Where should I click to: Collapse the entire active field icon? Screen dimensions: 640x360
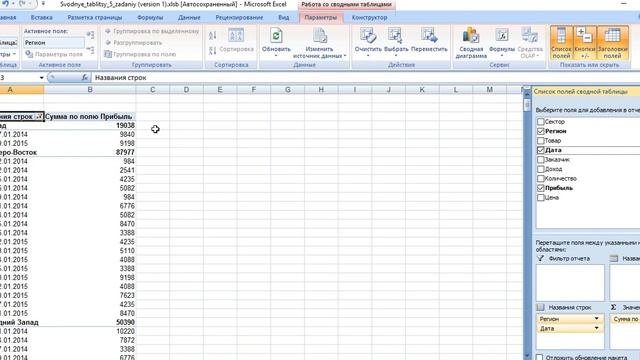point(90,50)
